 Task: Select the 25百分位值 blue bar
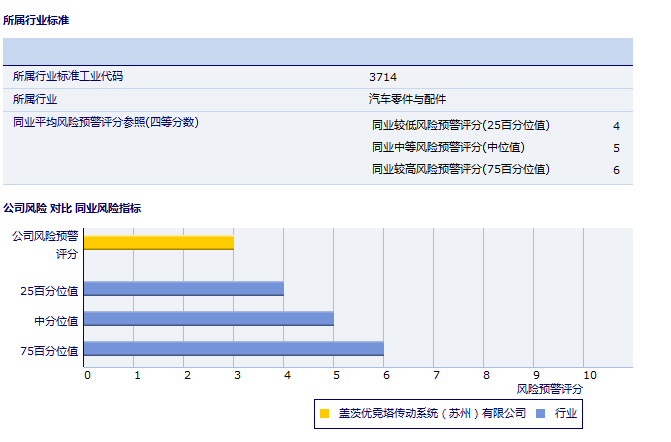pyautogui.click(x=183, y=289)
